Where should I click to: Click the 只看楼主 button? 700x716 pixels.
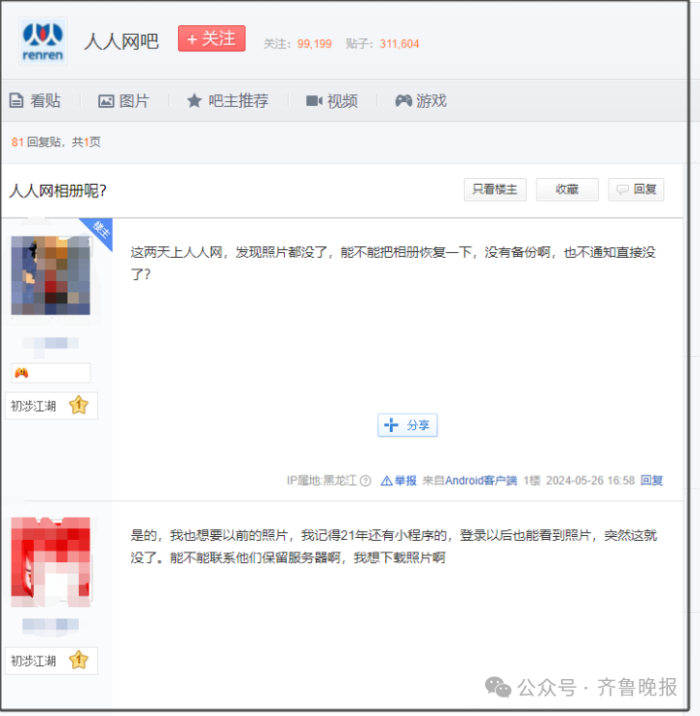pyautogui.click(x=495, y=190)
